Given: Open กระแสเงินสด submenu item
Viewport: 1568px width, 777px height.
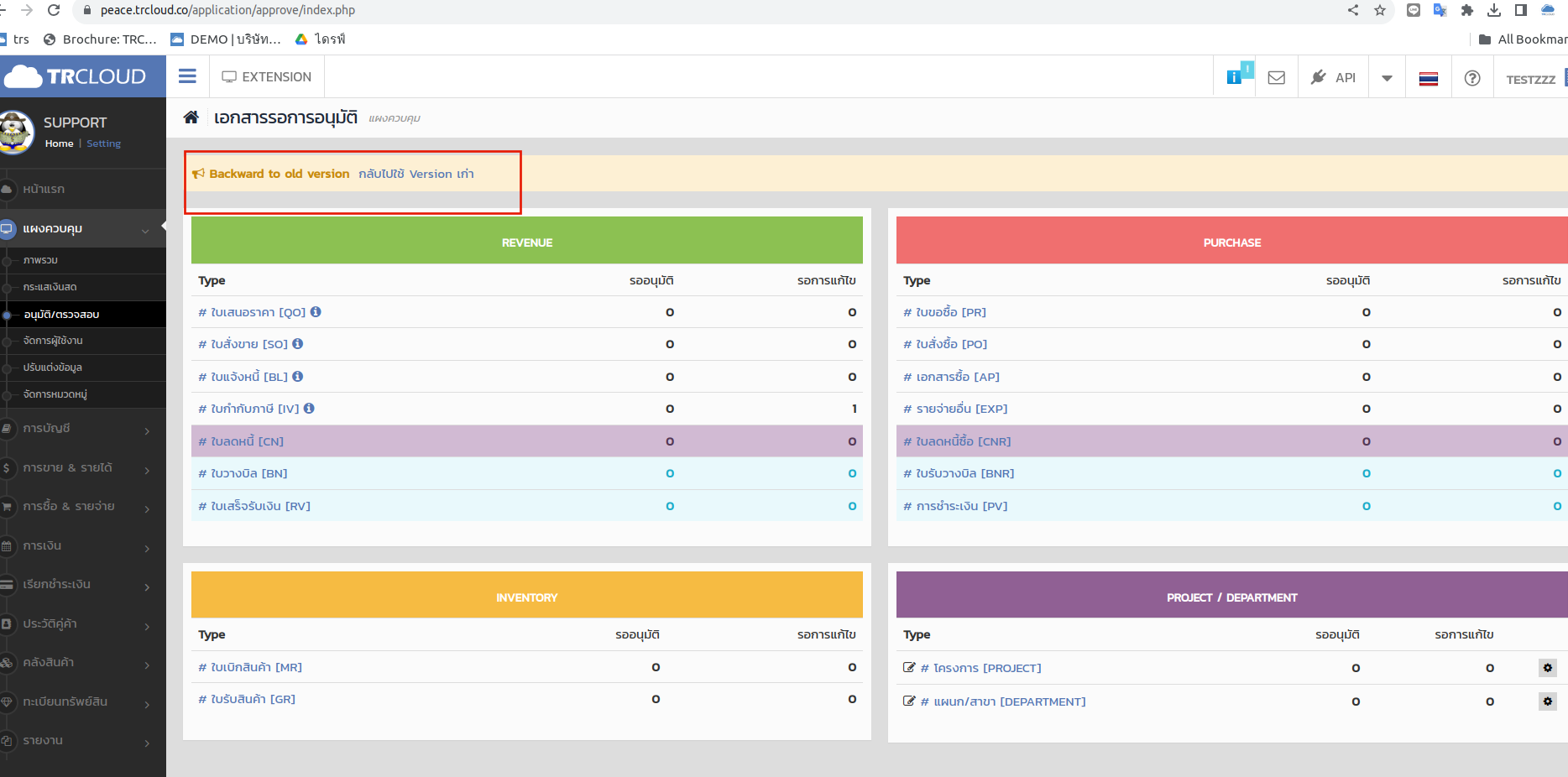Looking at the screenshot, I should point(50,287).
